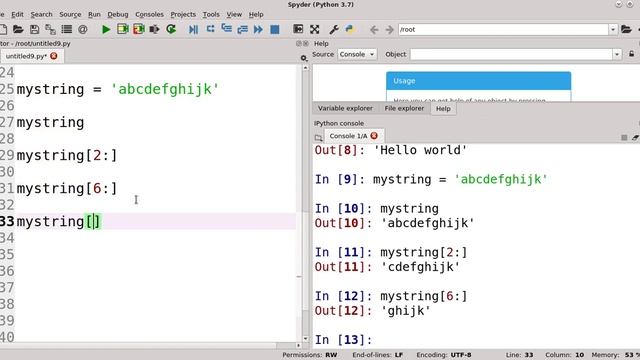Open the console tab browse button
Screen dimensions: 640x360
coord(318,137)
